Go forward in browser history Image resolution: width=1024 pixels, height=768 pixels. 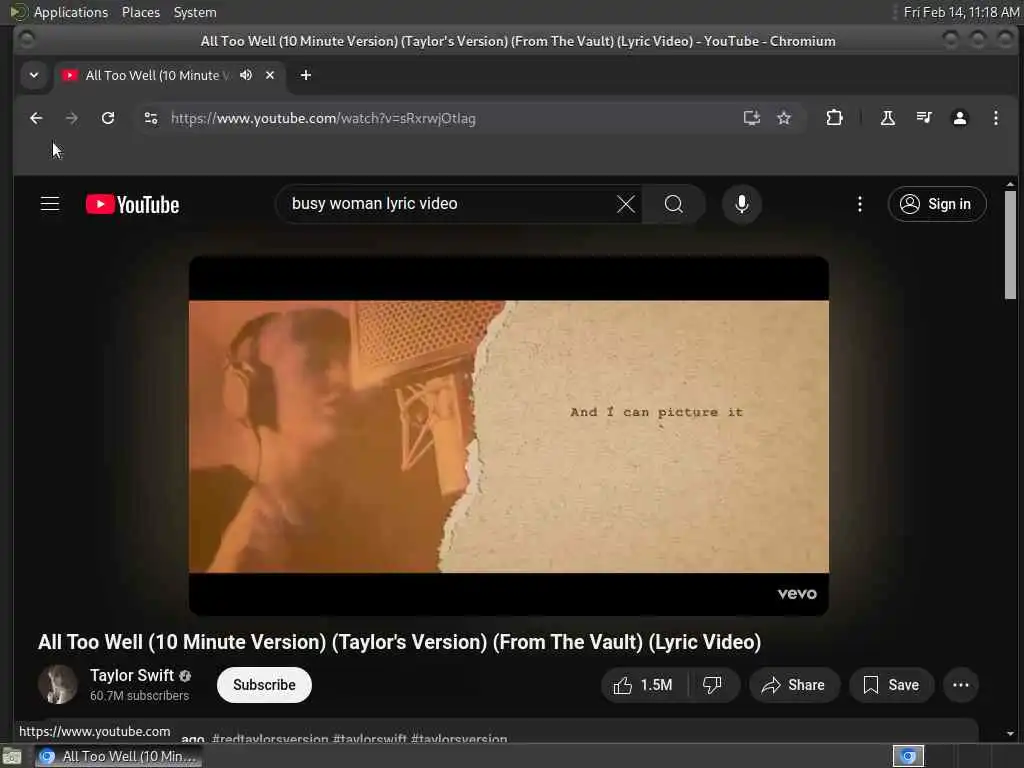point(72,118)
